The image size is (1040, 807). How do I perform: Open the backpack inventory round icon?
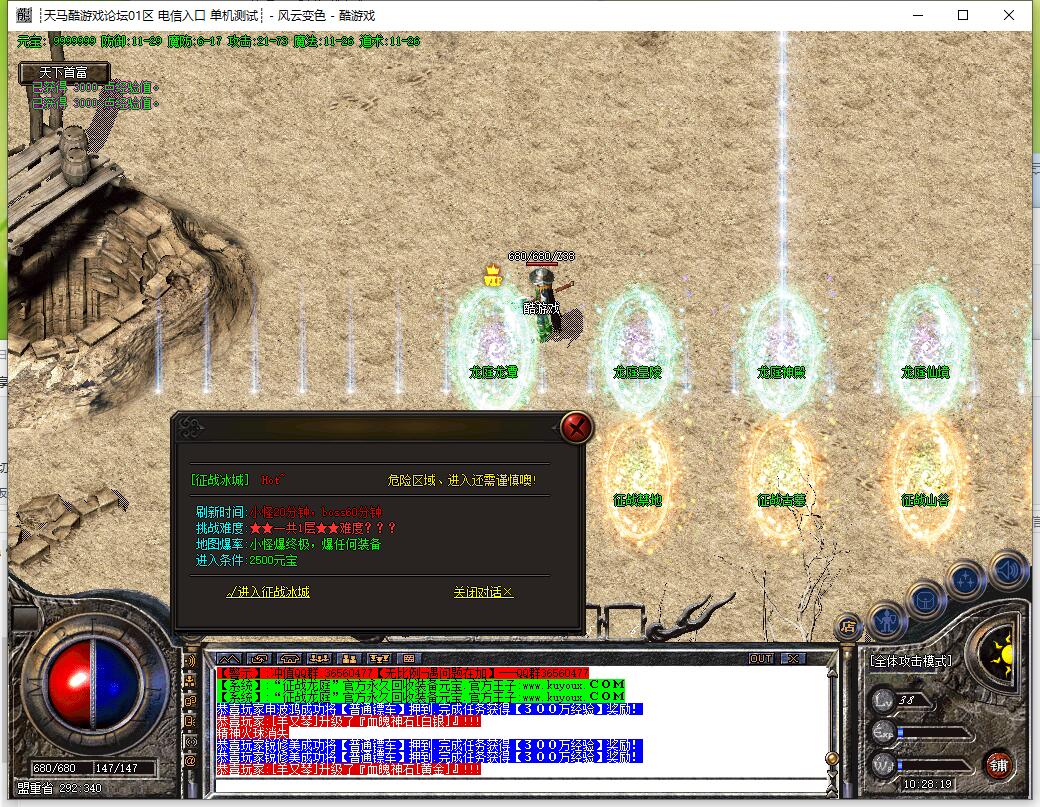click(925, 600)
